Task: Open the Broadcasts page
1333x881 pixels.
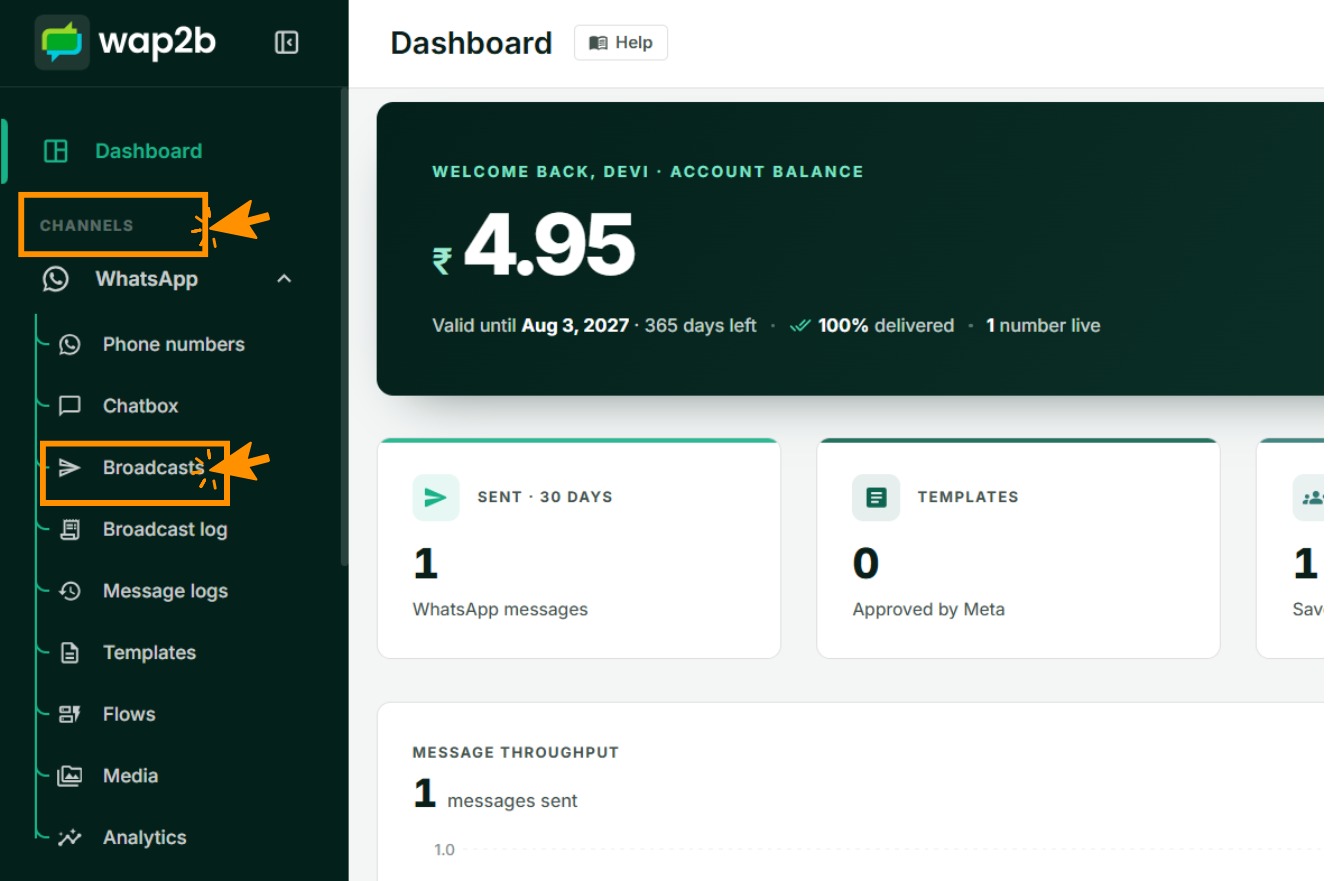Action: pos(153,467)
